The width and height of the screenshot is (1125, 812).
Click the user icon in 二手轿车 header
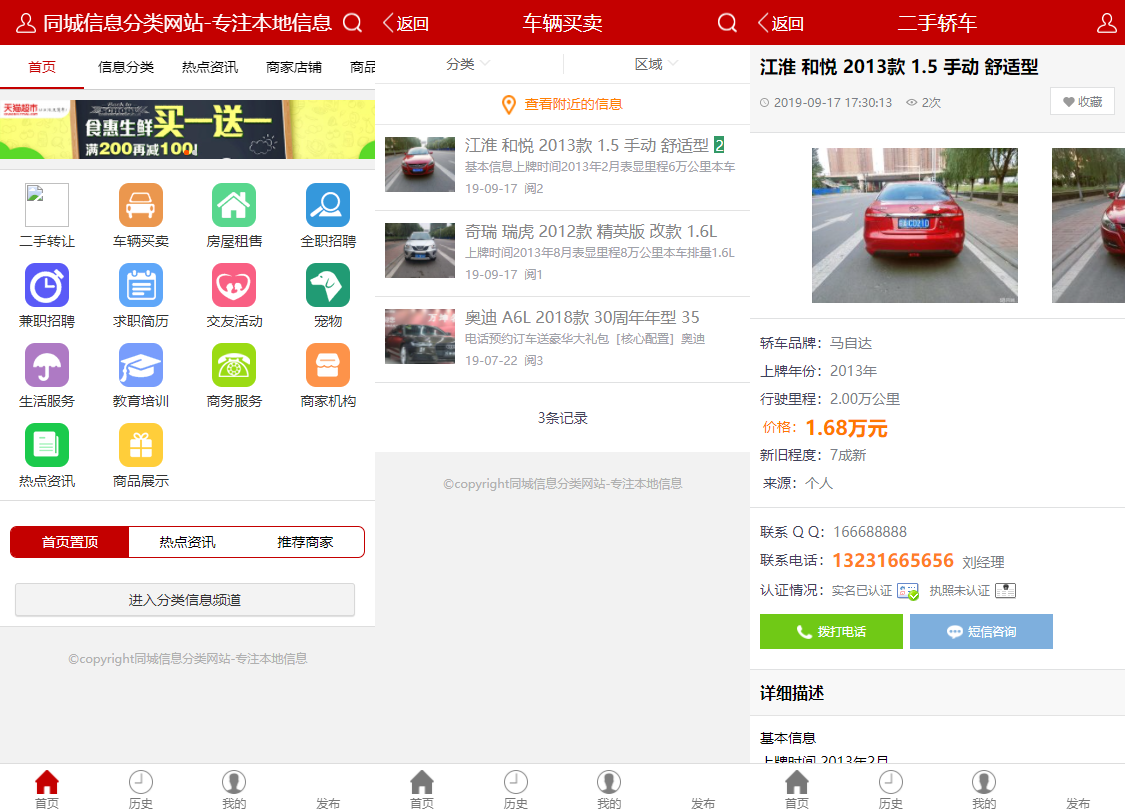[1107, 23]
